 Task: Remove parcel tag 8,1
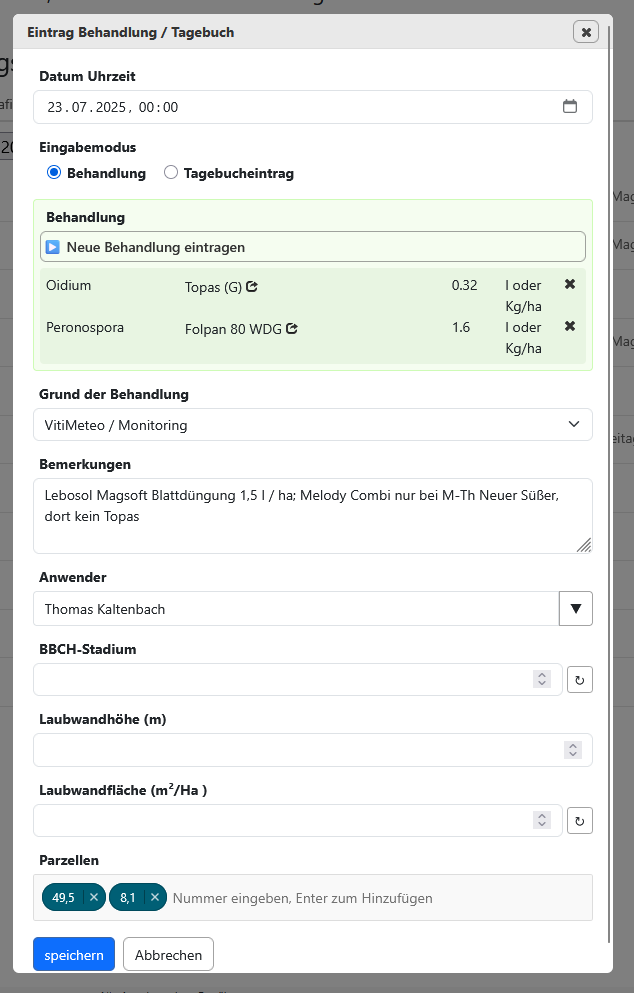coord(155,897)
